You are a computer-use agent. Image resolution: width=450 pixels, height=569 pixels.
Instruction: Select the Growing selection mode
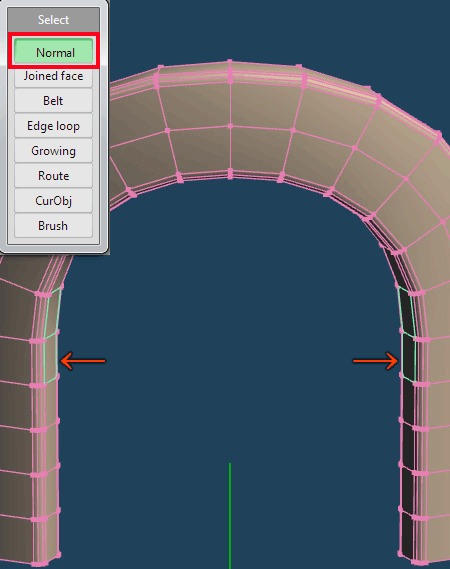53,151
